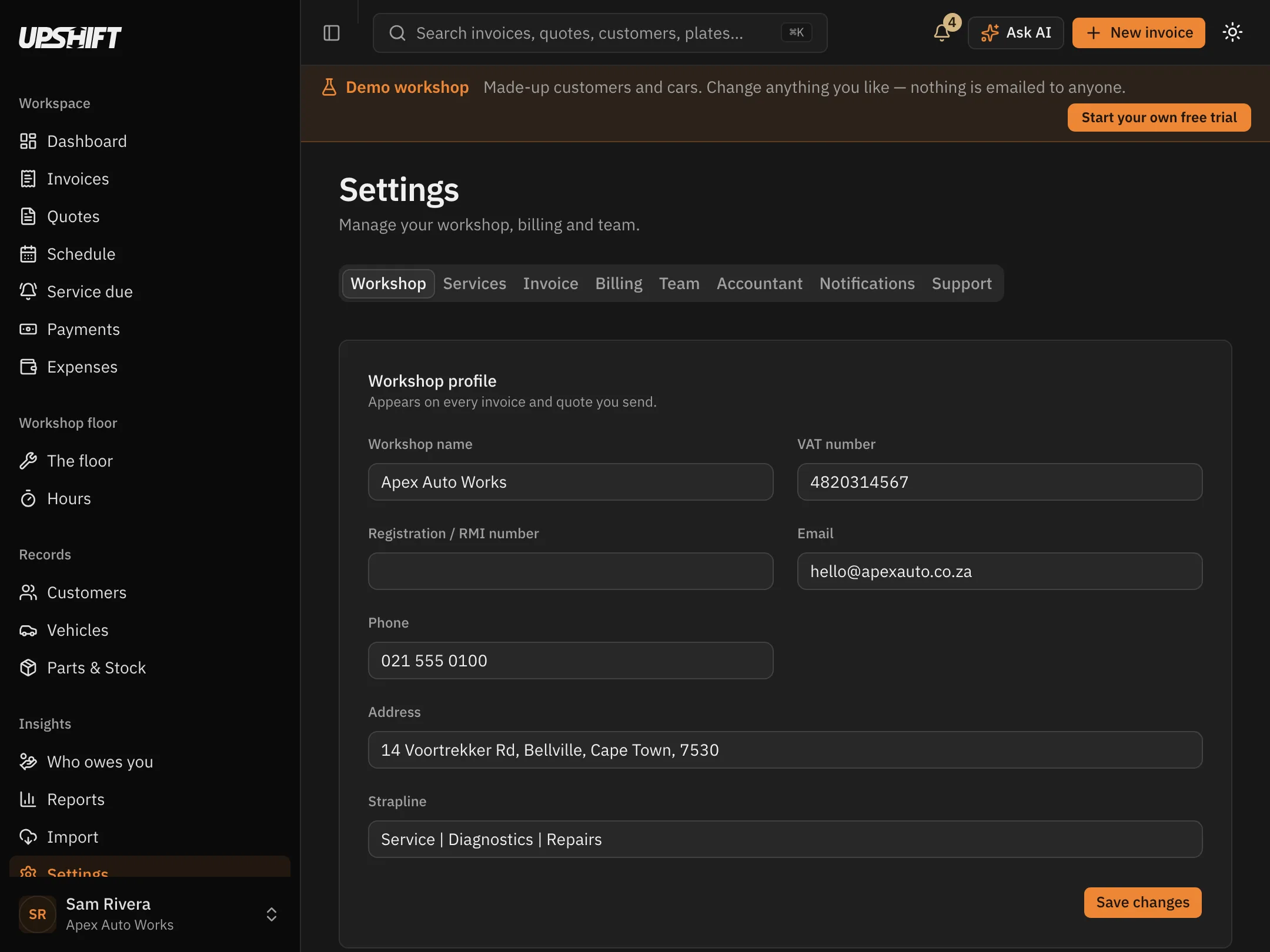Click The floor wrench icon
The height and width of the screenshot is (952, 1270).
(x=28, y=461)
